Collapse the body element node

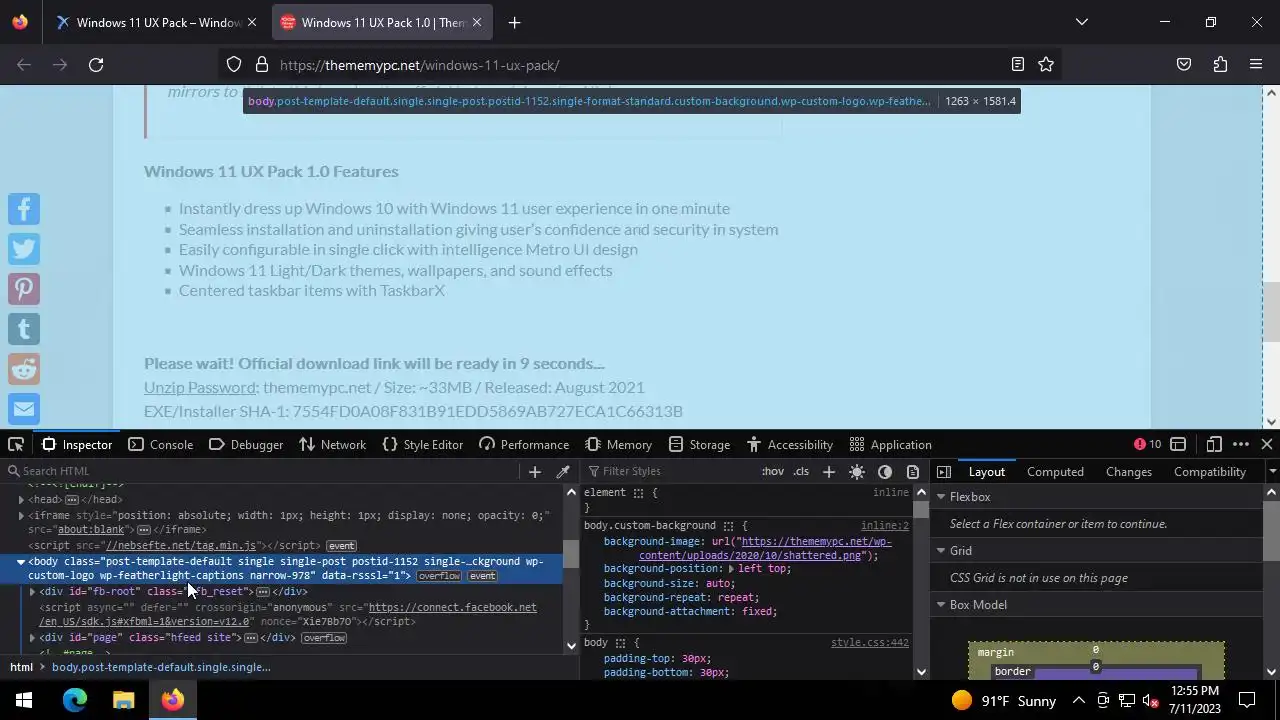click(21, 562)
